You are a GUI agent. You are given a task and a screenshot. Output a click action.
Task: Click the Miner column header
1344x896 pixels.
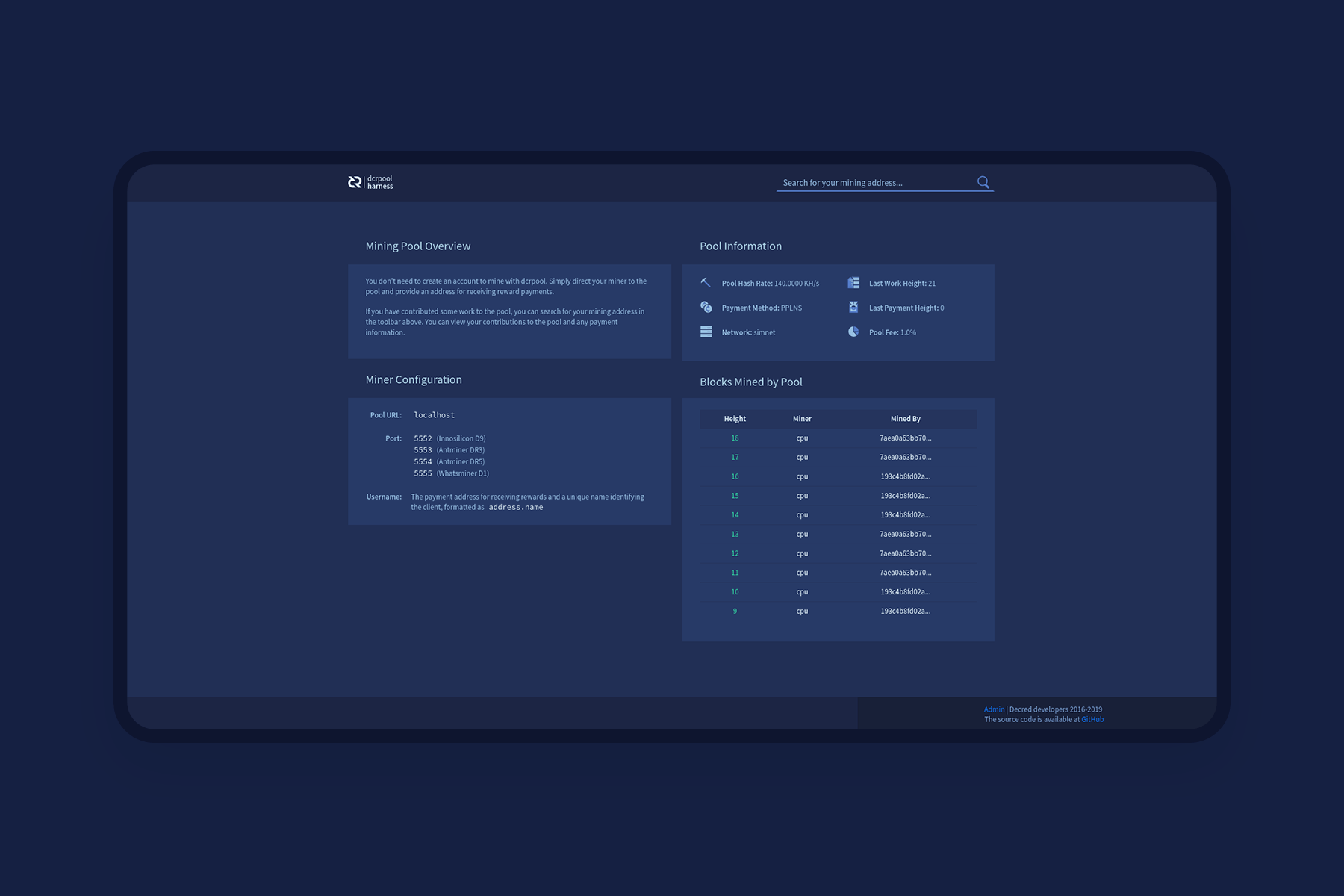point(802,419)
